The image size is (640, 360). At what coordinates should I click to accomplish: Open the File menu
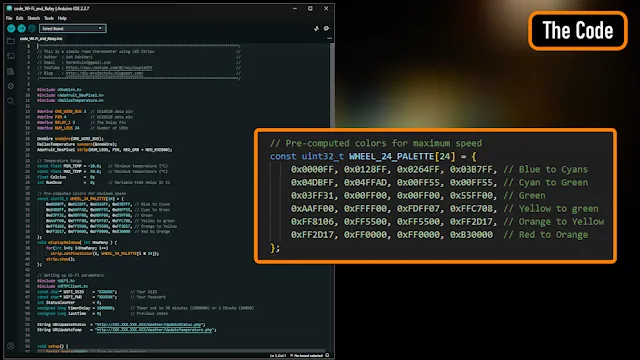pos(9,18)
